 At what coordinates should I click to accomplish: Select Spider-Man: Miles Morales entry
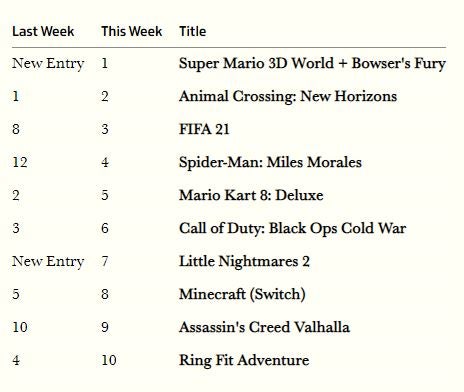tap(270, 162)
